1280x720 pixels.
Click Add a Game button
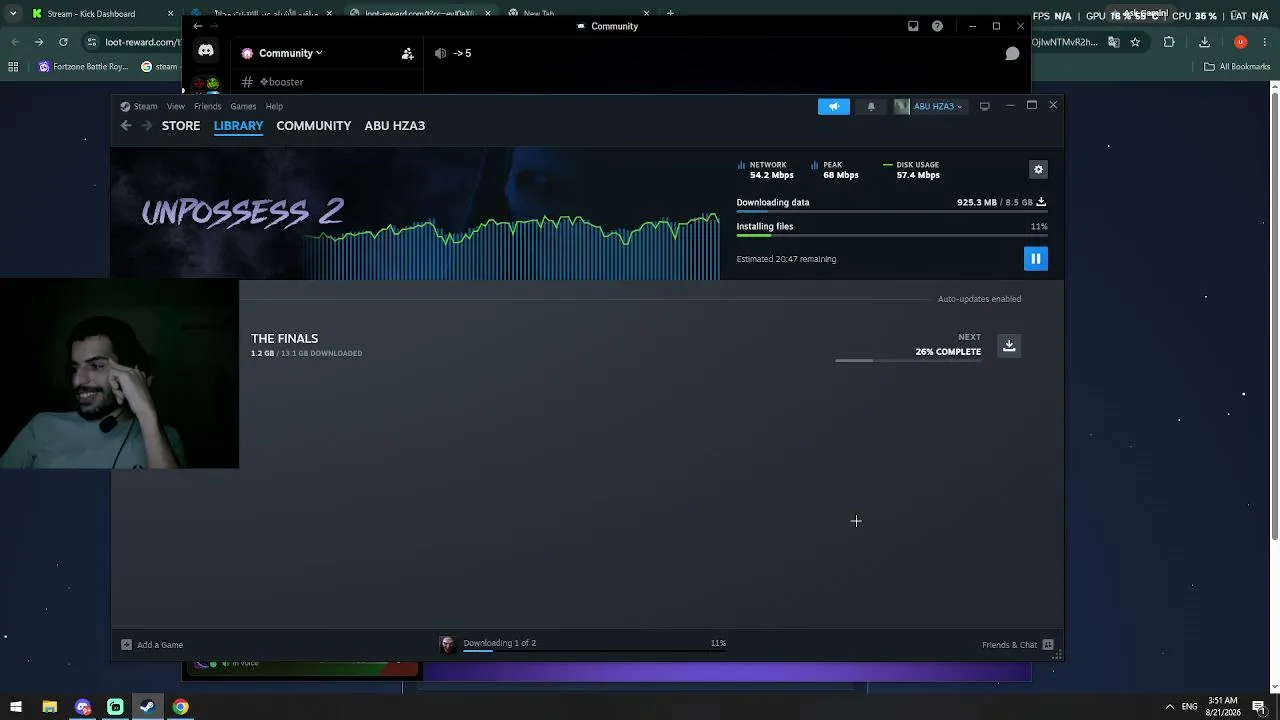[x=152, y=645]
